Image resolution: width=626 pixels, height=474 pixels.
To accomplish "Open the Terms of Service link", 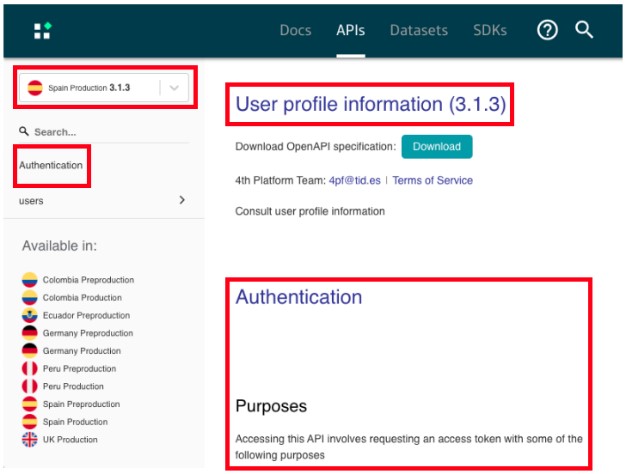I will (432, 180).
